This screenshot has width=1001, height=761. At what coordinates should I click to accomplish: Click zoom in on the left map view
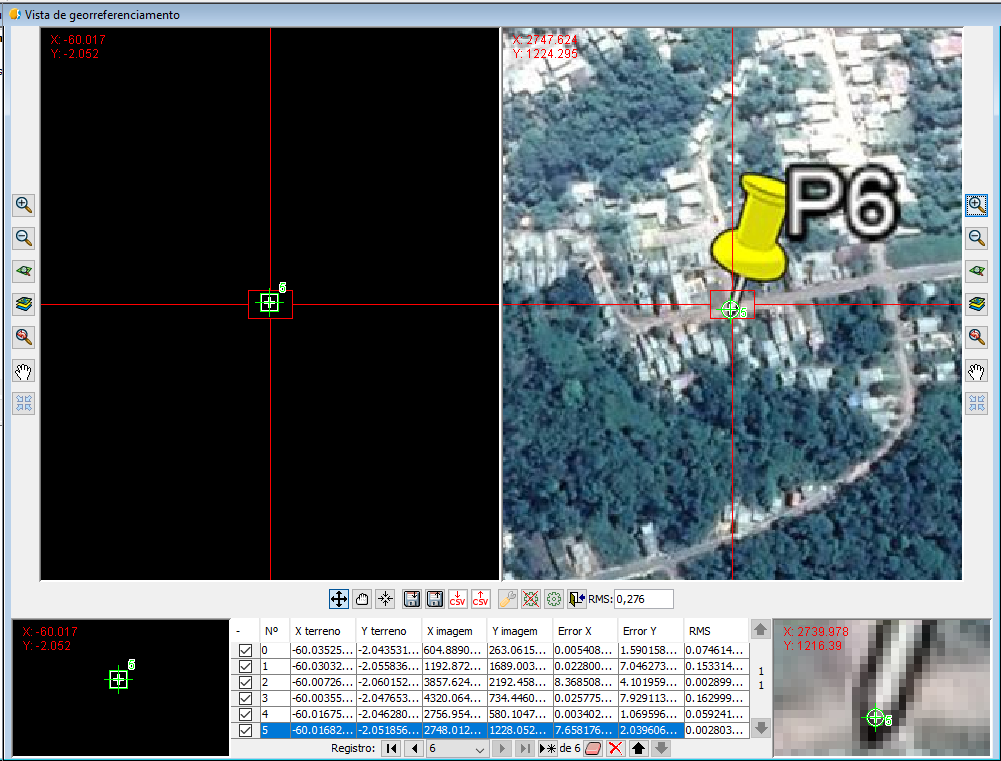click(24, 205)
